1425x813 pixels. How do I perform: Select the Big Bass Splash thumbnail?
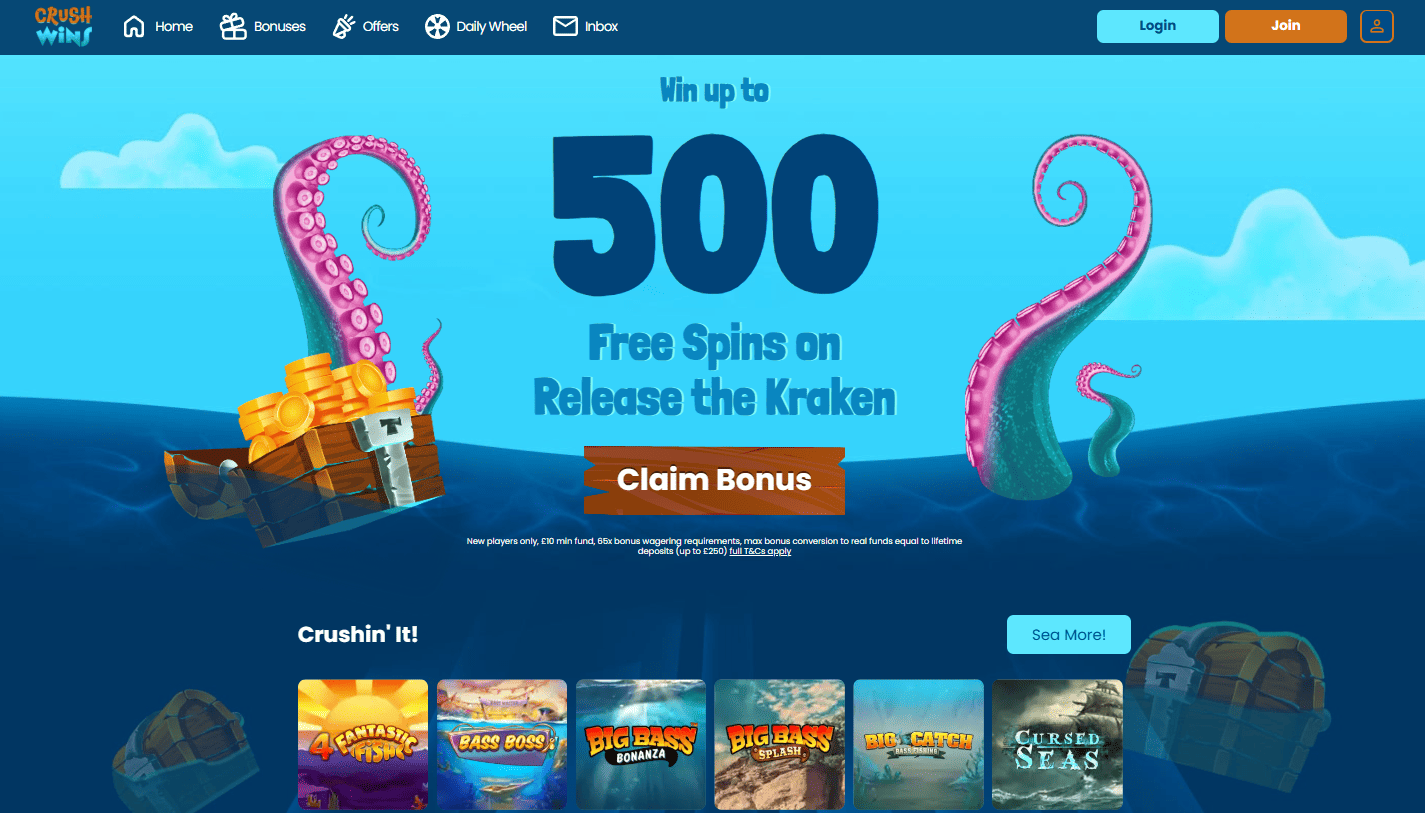tap(780, 744)
